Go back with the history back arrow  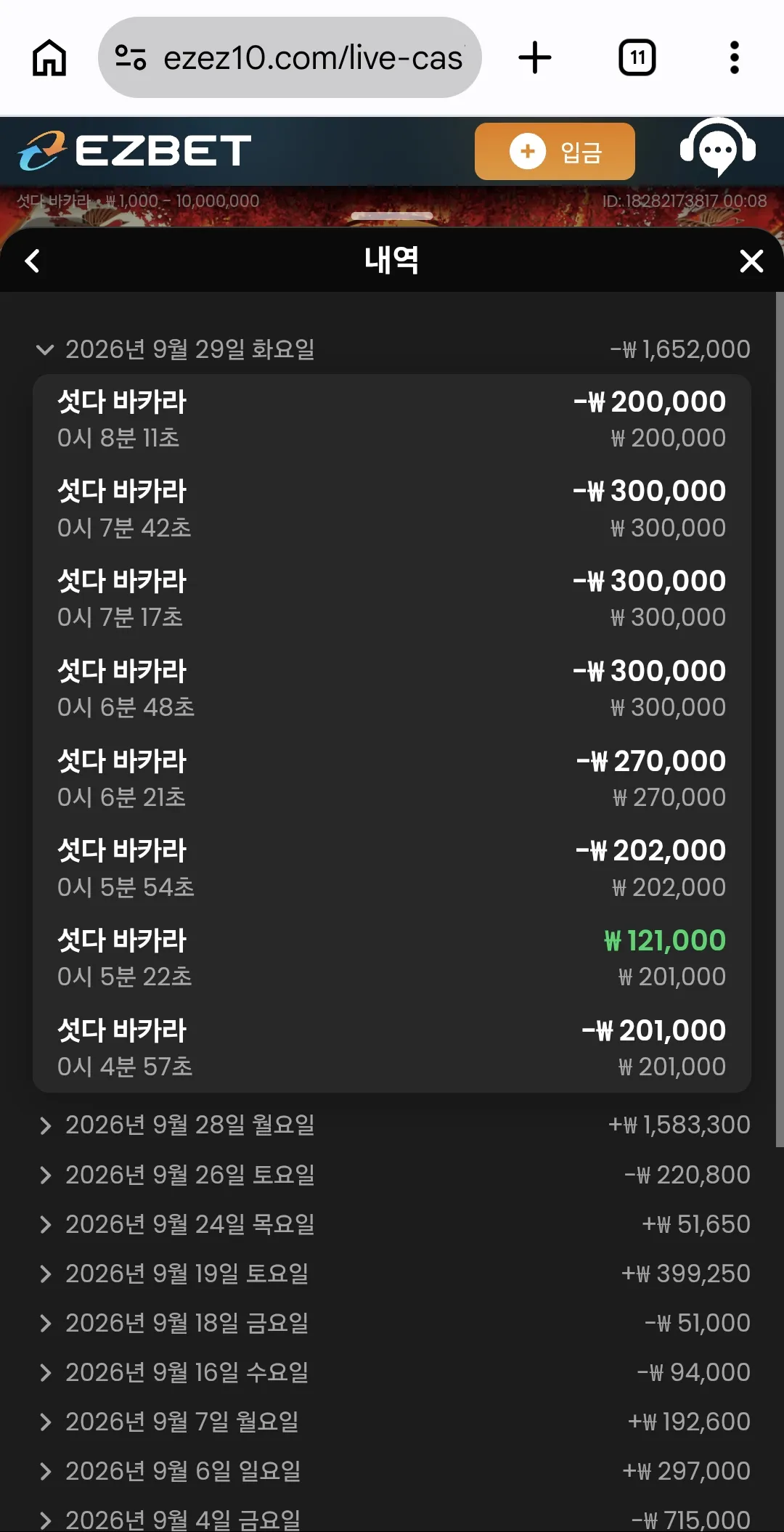pyautogui.click(x=32, y=261)
